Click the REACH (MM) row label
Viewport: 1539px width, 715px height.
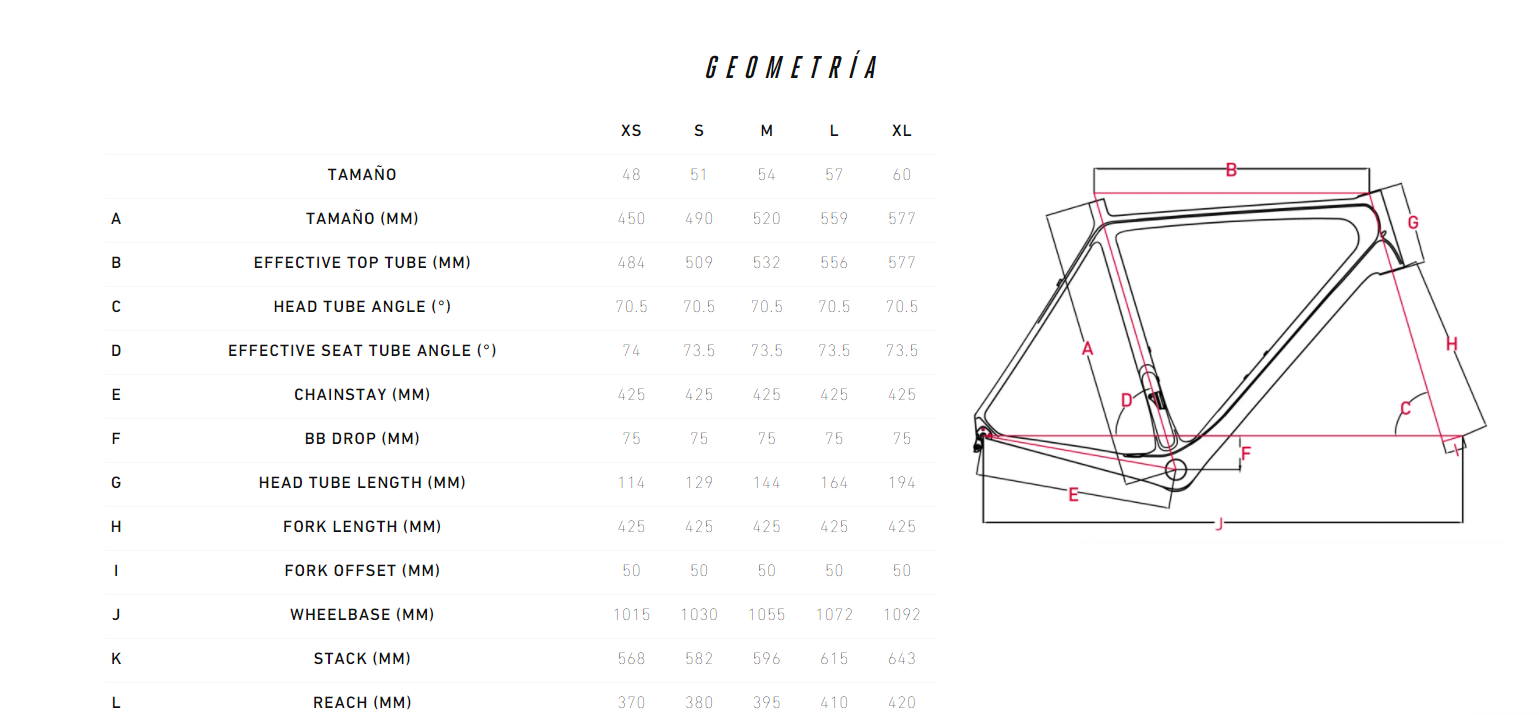click(x=362, y=703)
